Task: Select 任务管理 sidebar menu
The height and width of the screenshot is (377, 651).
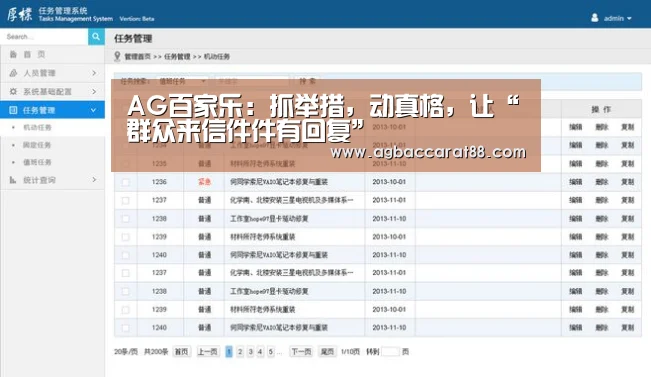Action: [x=53, y=110]
